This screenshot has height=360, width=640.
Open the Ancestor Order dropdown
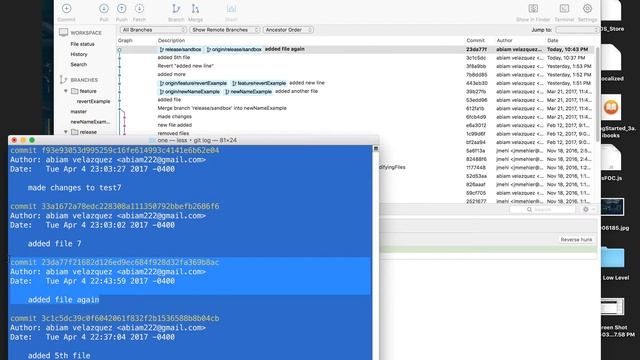288,30
